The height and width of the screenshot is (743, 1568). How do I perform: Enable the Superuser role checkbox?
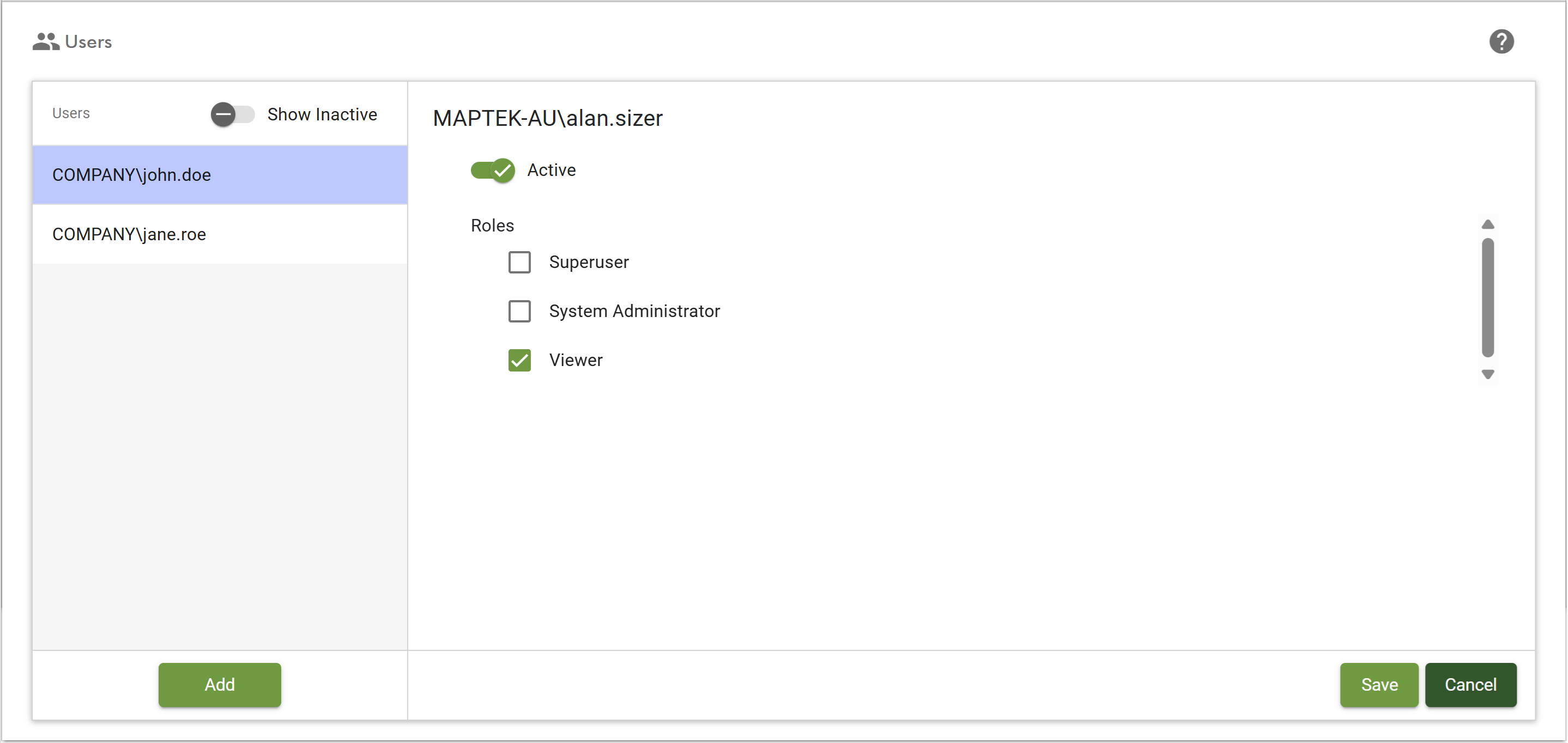519,262
